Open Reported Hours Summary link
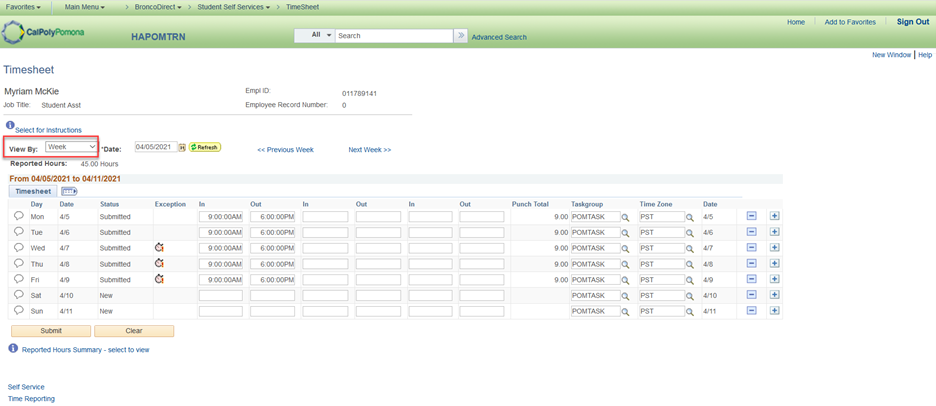The width and height of the screenshot is (936, 406). (x=85, y=350)
